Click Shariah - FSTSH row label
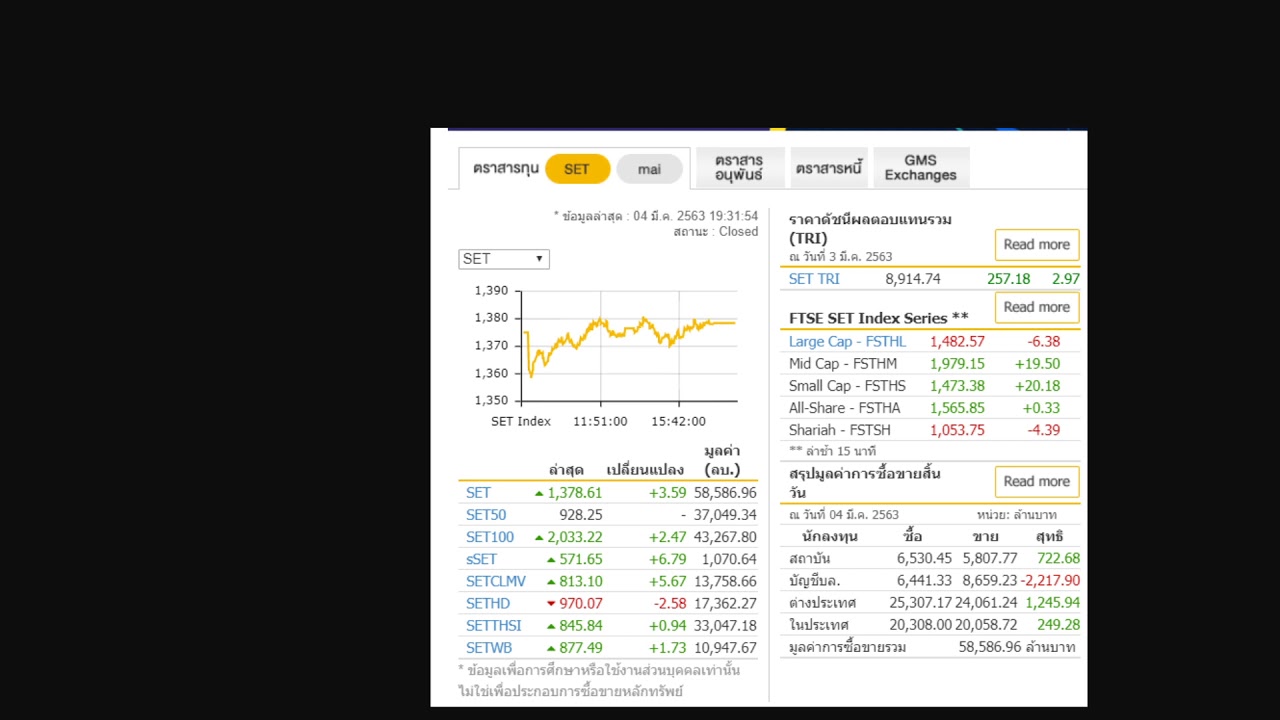The width and height of the screenshot is (1280, 720). click(839, 429)
